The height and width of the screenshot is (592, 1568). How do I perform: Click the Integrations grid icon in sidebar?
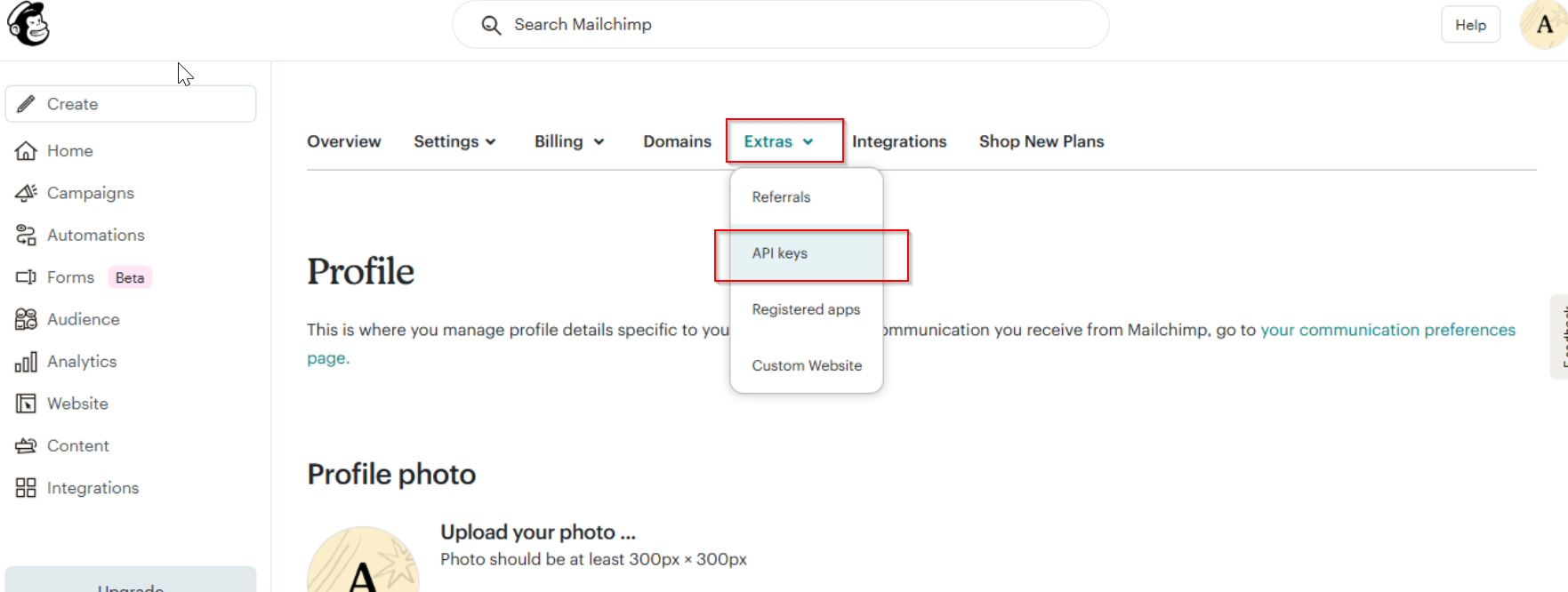(26, 488)
